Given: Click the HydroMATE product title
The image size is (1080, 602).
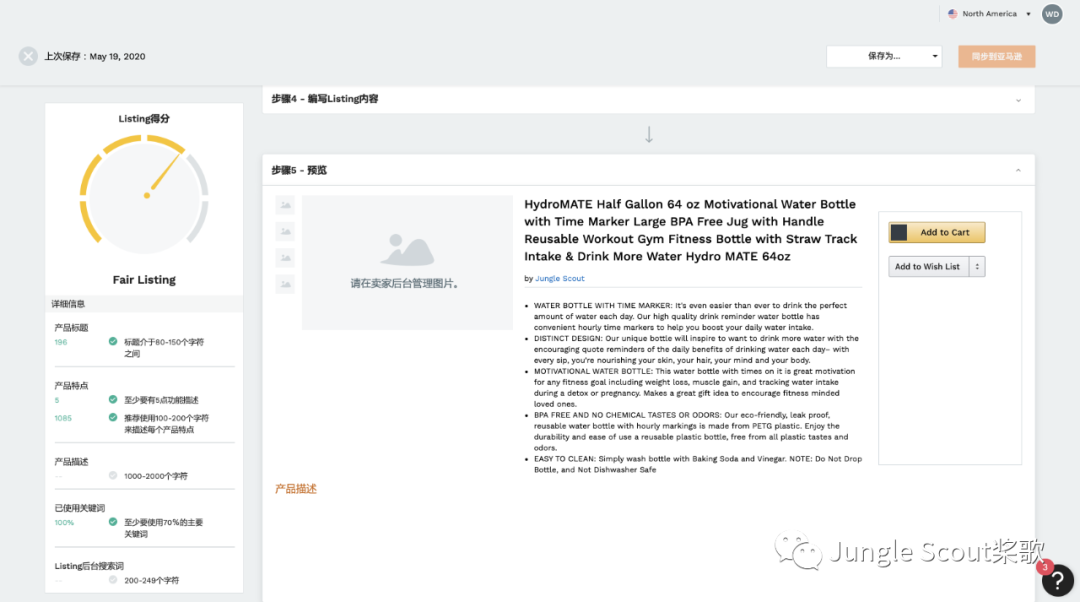Looking at the screenshot, I should 691,230.
